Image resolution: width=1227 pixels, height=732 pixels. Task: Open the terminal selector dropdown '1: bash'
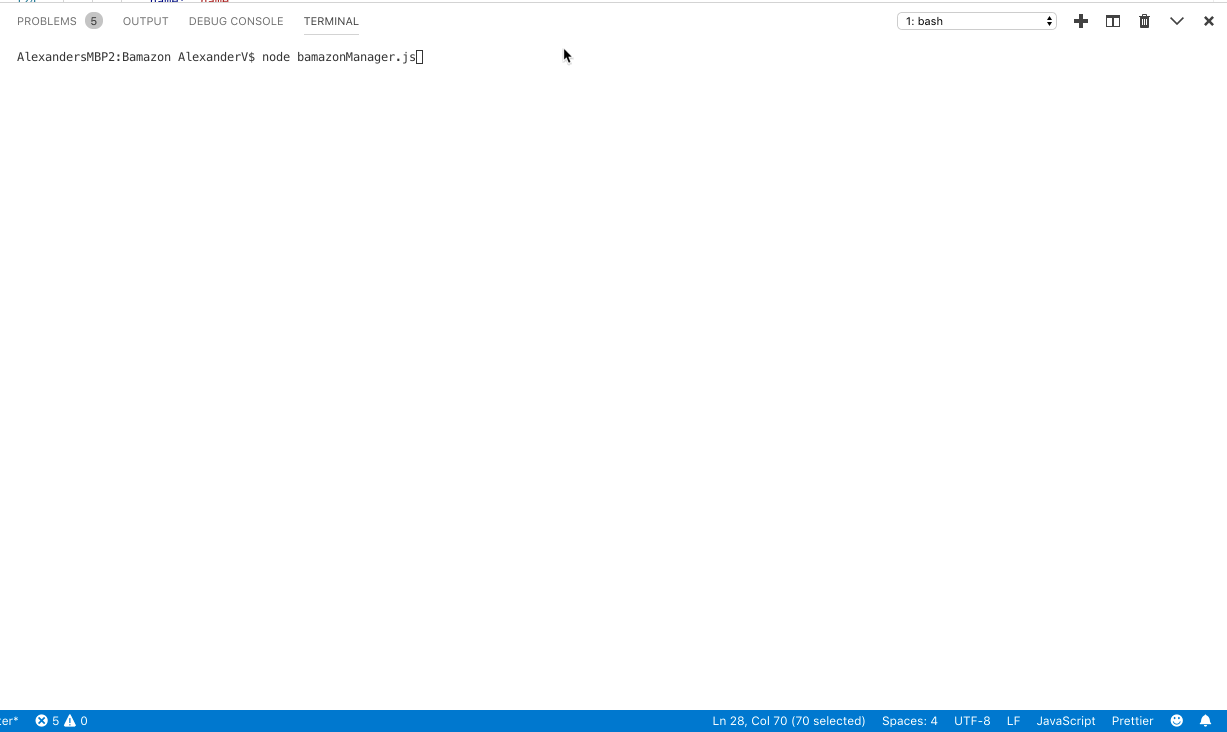point(977,21)
